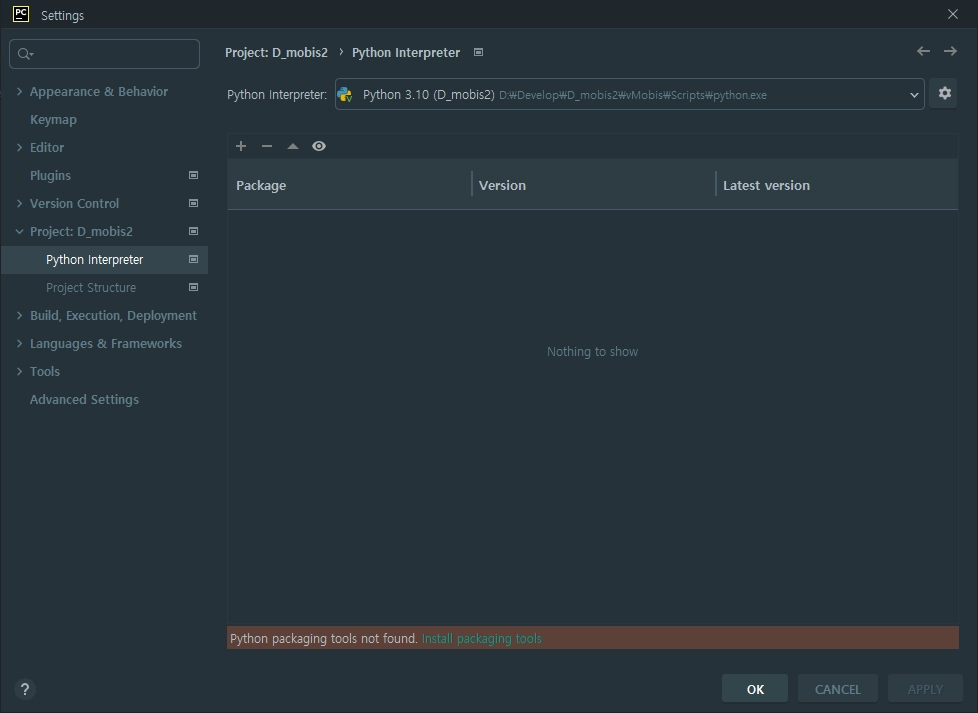Expand the Tools section chevron
The image size is (978, 713).
tap(19, 371)
